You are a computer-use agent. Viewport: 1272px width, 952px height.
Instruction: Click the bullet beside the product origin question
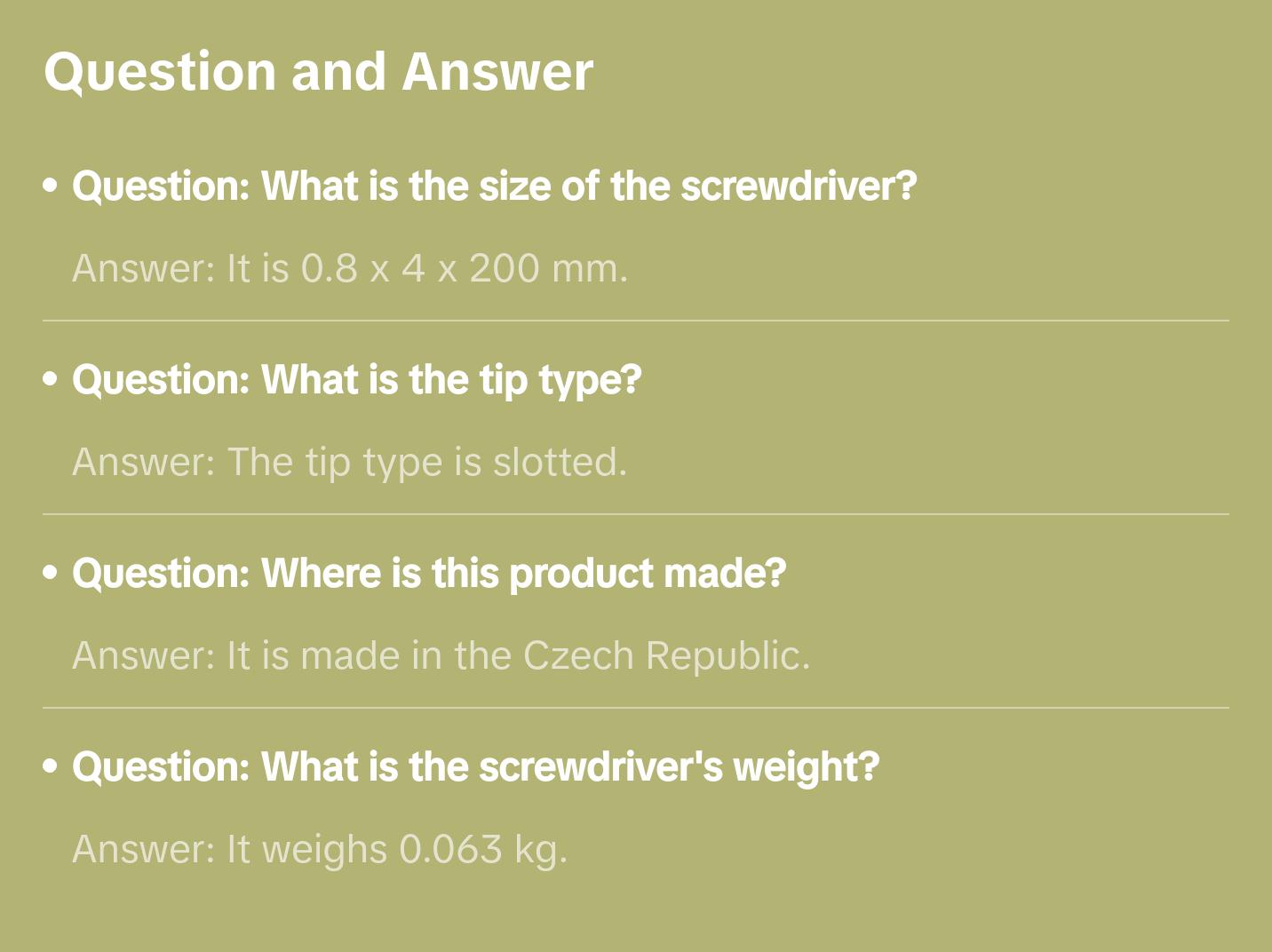point(51,574)
